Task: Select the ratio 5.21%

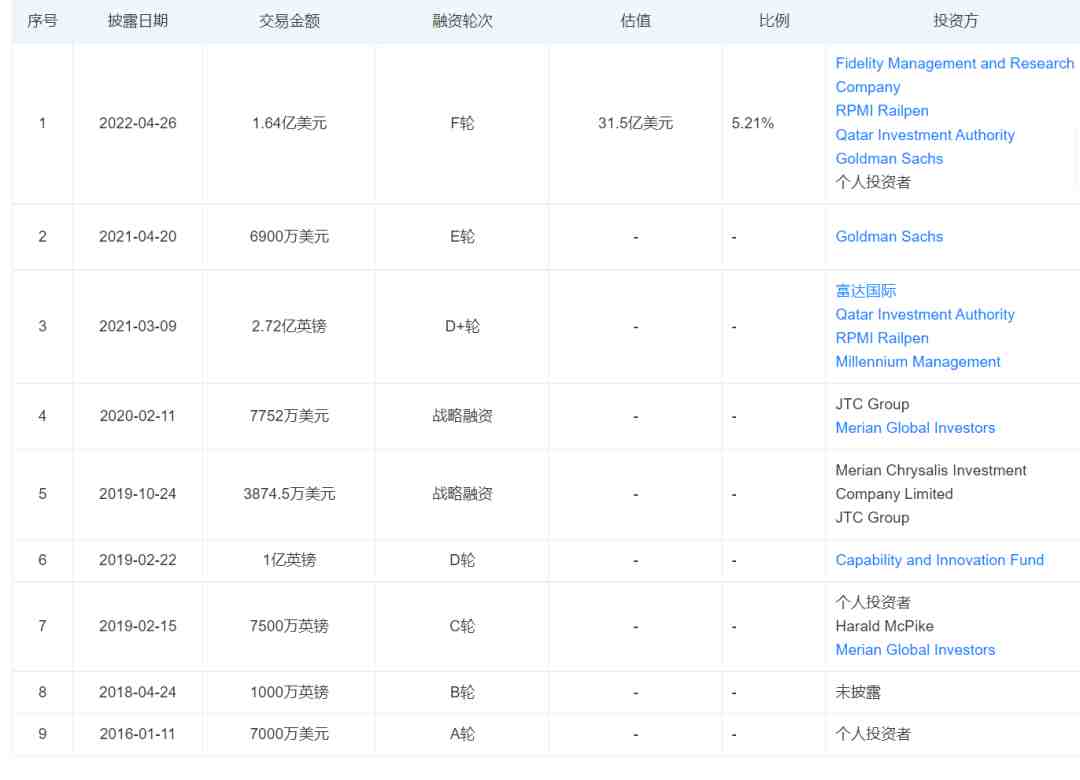Action: [752, 123]
